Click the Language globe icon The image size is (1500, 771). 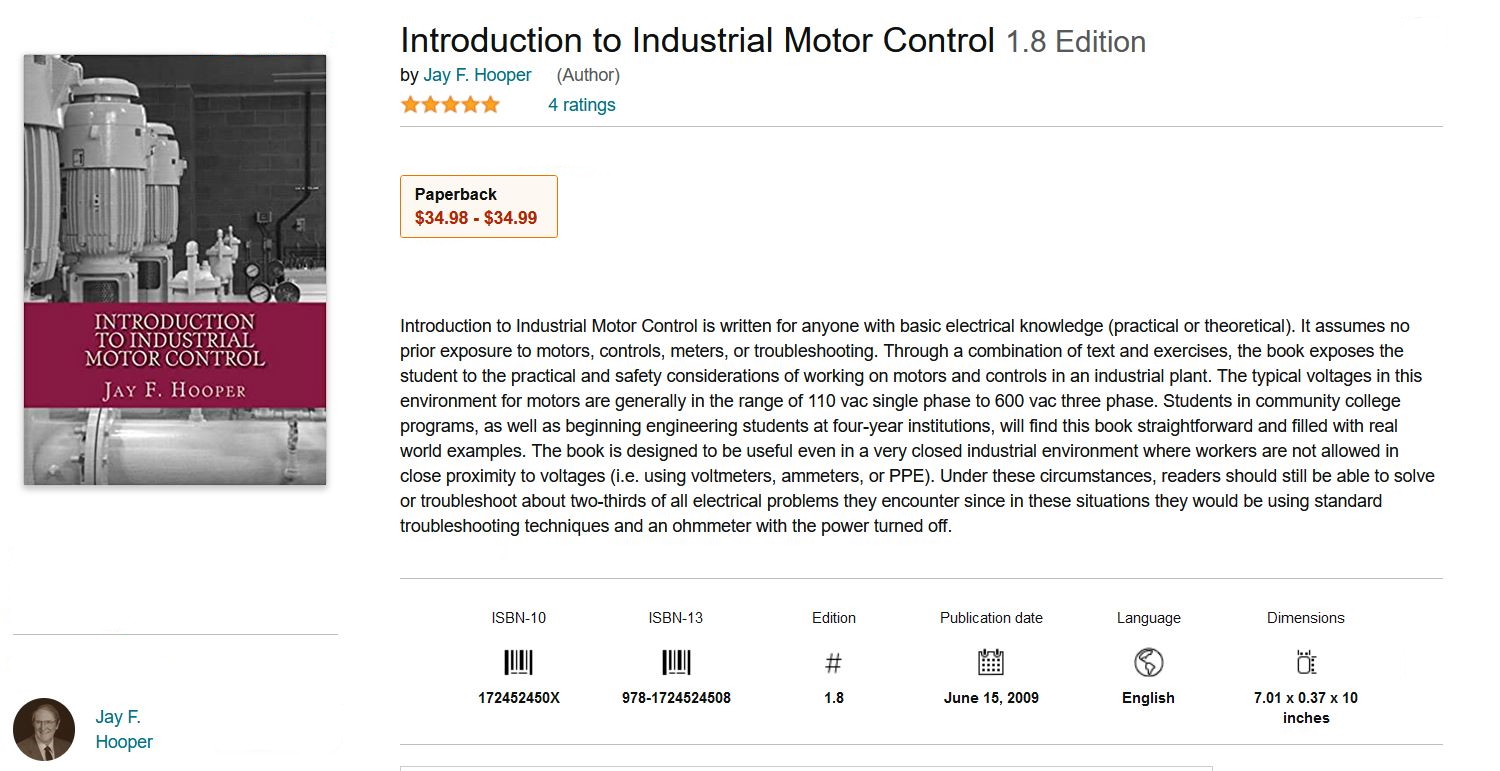pyautogui.click(x=1148, y=662)
